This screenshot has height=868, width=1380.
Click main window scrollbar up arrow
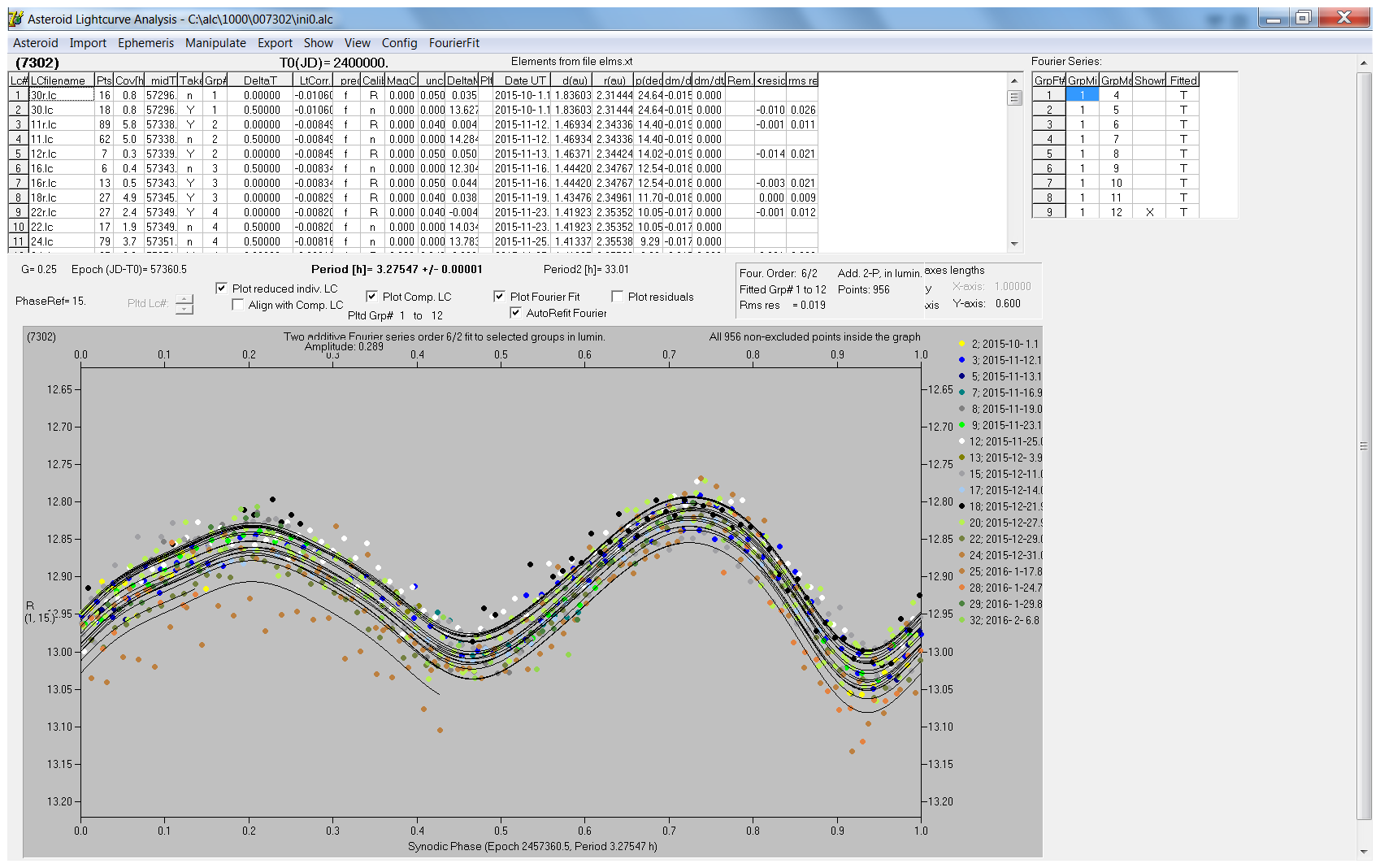pyautogui.click(x=1363, y=63)
